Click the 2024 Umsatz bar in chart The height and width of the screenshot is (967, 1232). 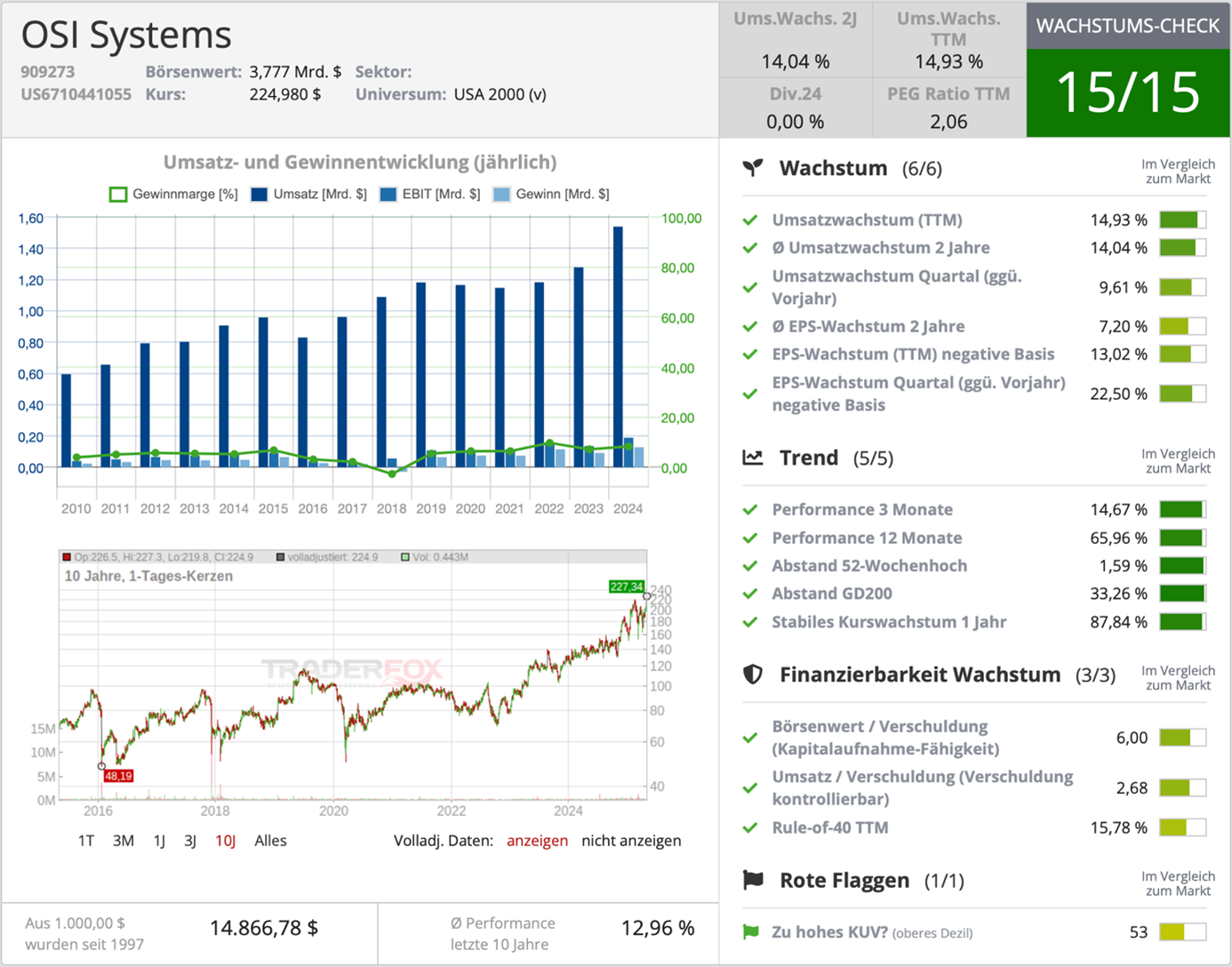(x=618, y=347)
